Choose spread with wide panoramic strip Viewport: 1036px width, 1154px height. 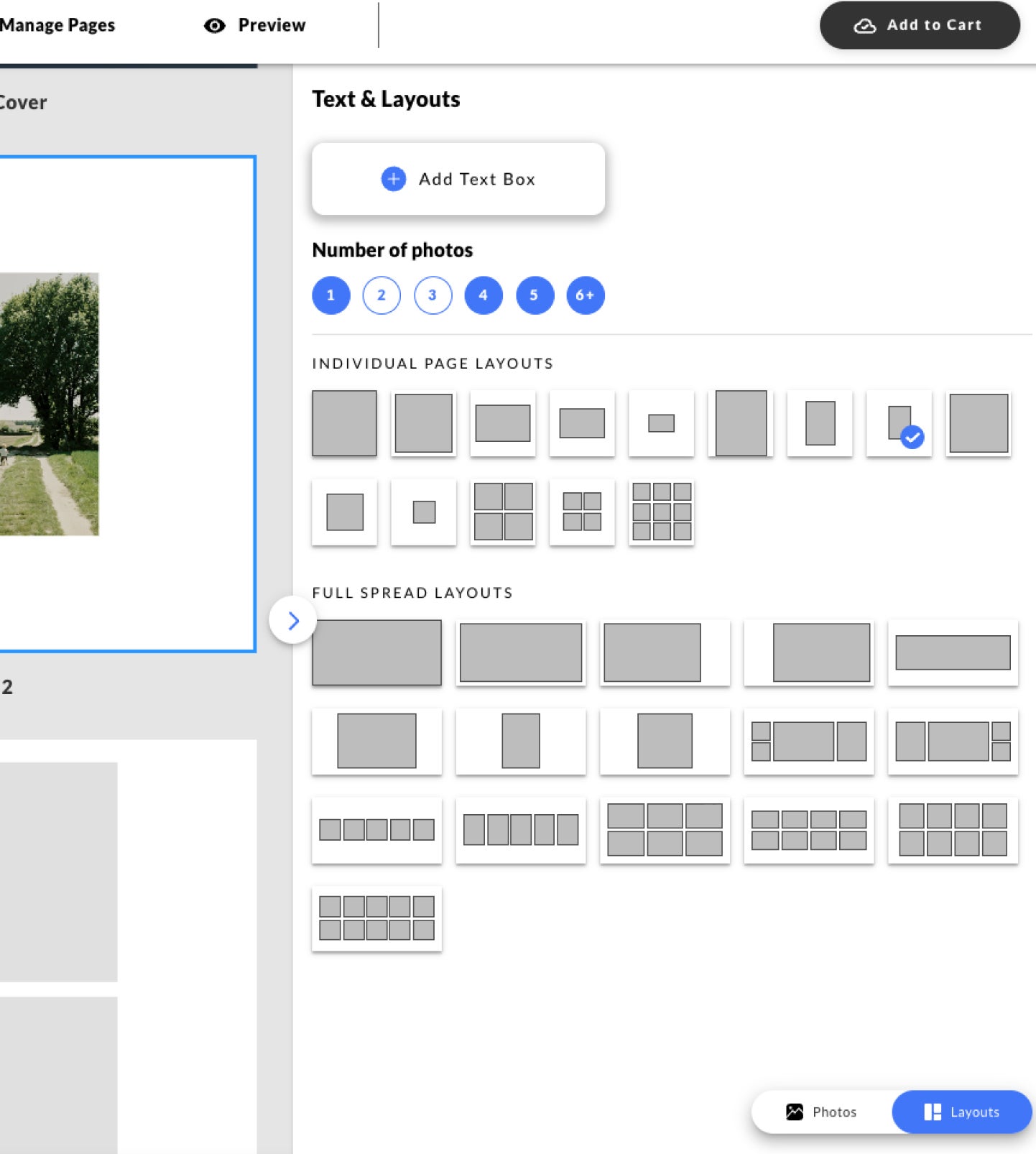(x=953, y=652)
